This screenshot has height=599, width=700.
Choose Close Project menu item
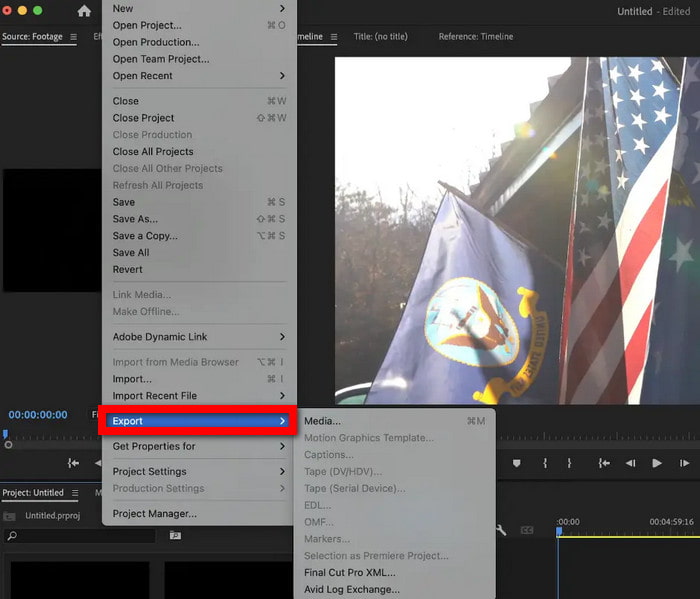click(199, 118)
